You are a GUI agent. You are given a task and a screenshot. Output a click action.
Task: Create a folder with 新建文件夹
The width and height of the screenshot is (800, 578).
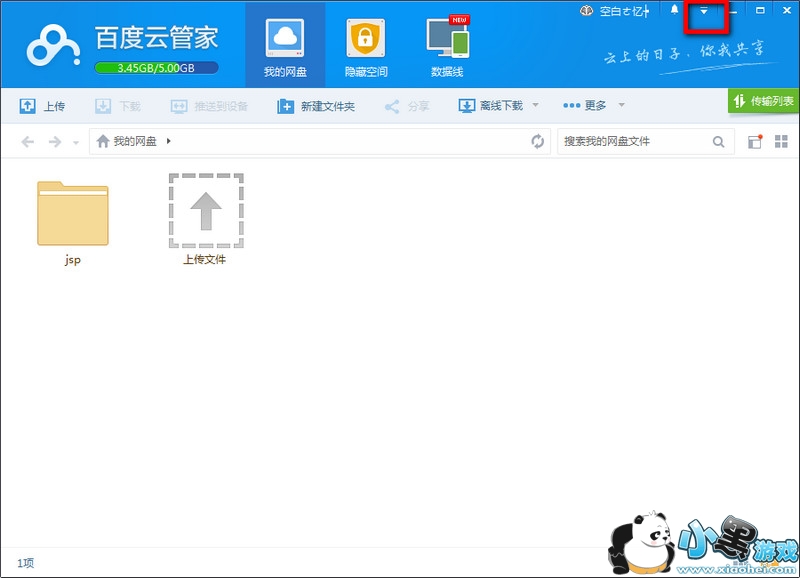pyautogui.click(x=316, y=106)
